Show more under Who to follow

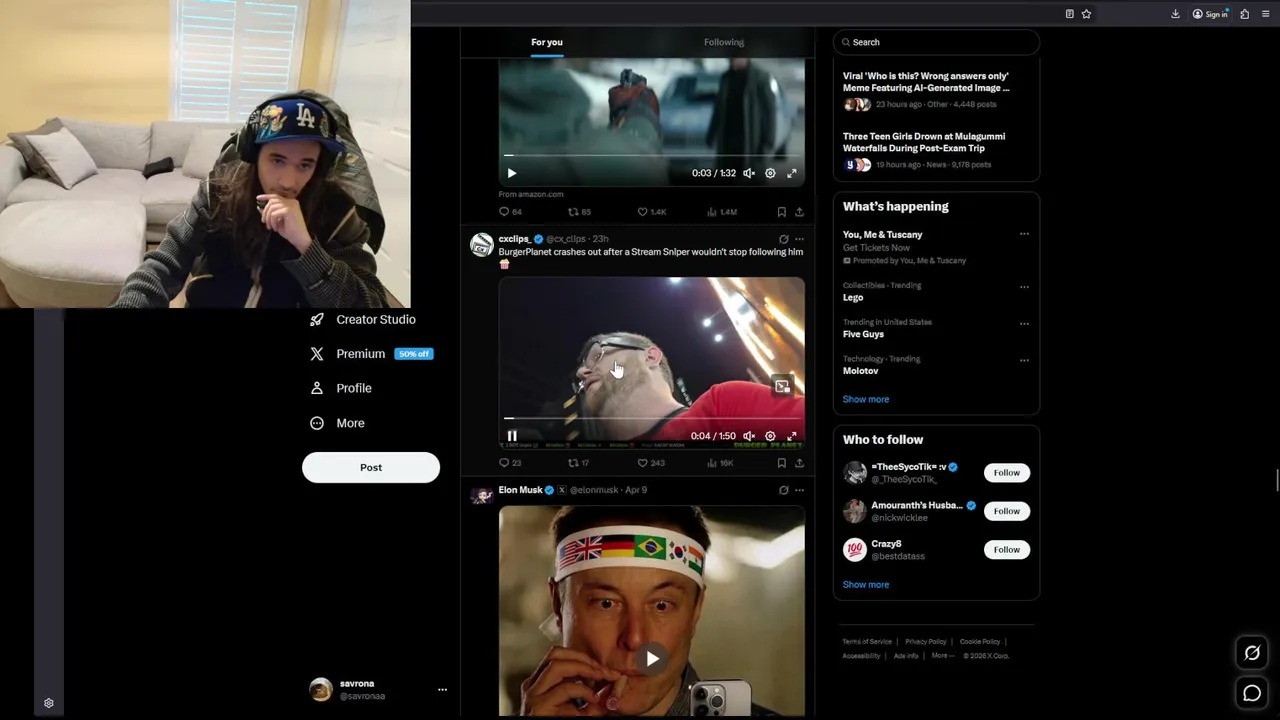[x=866, y=585]
